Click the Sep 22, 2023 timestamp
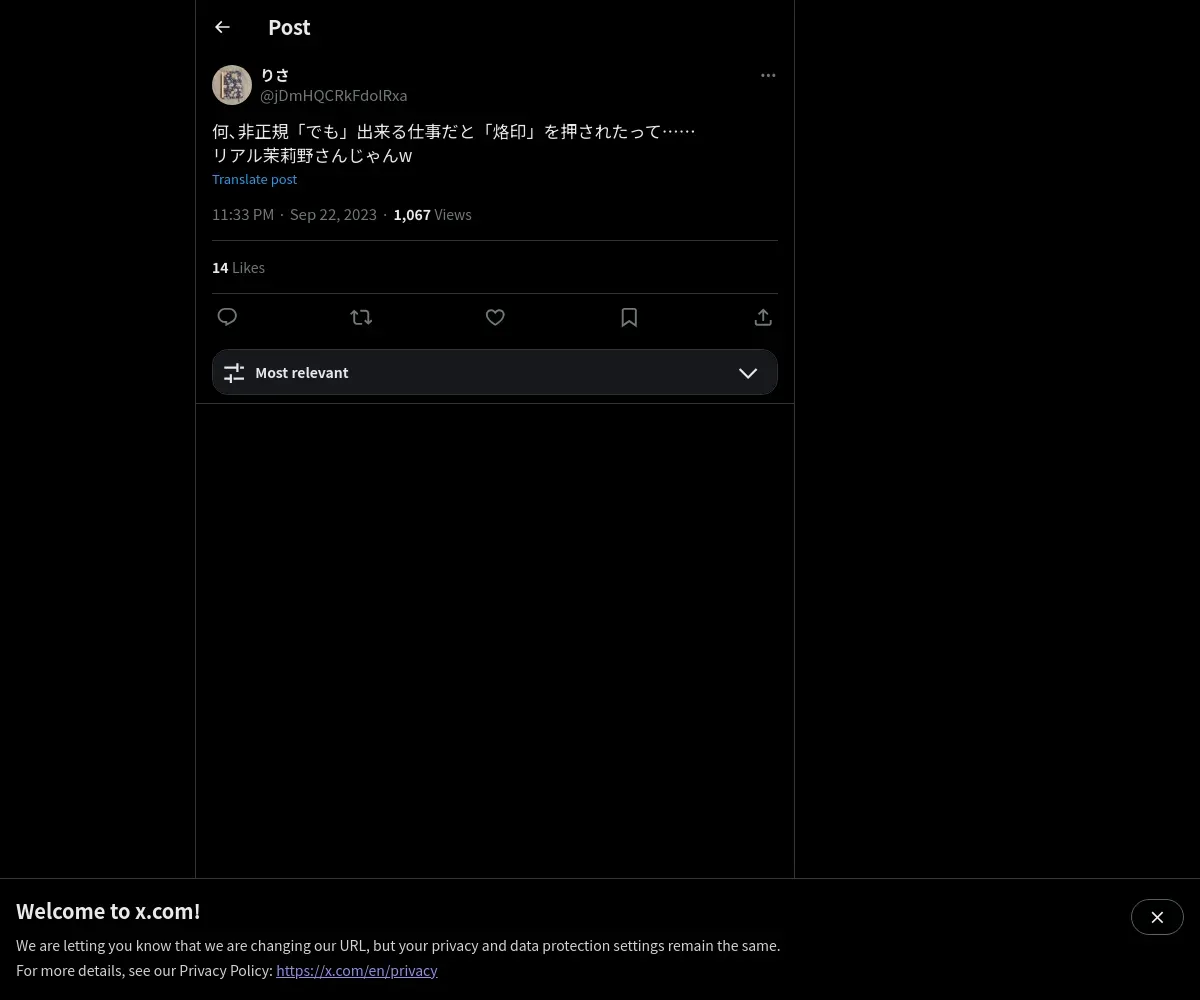1200x1000 pixels. 333,214
